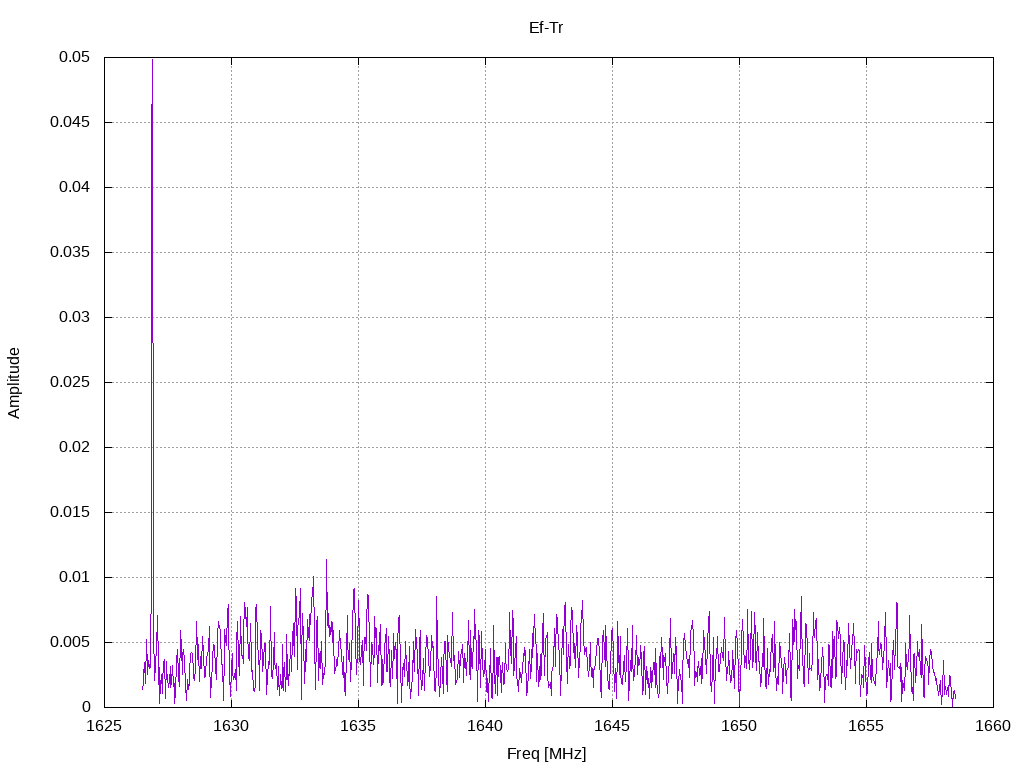The image size is (1024, 768).
Task: Click the y-axis tick label 0.04
Action: point(74,187)
